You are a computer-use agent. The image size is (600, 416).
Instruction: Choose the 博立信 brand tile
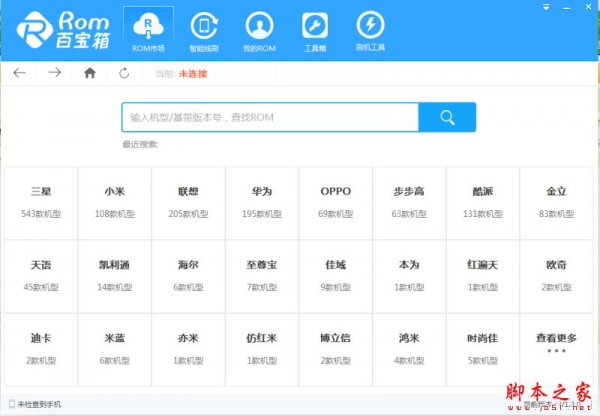pos(336,350)
